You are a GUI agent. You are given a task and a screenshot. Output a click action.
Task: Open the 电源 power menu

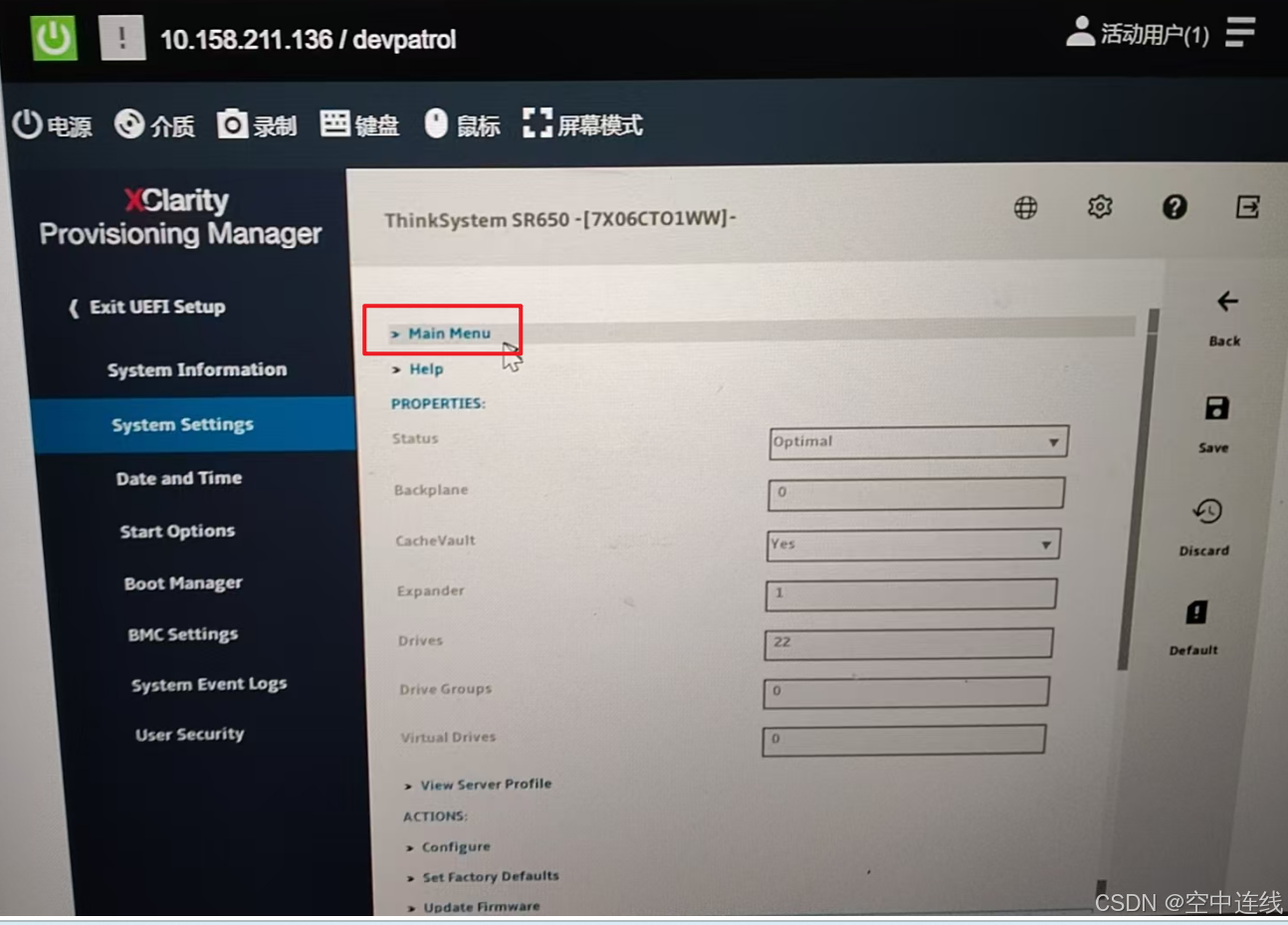coord(52,125)
